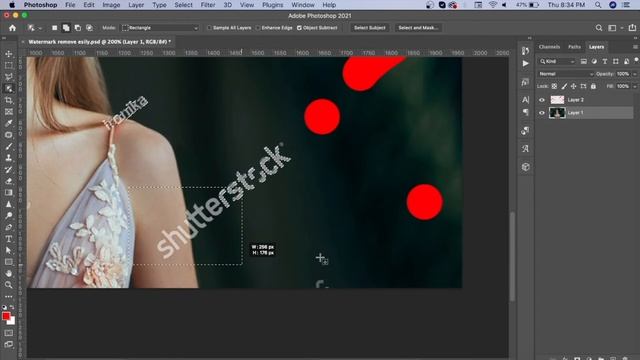Switch to the Channels tab
Viewport: 640px width, 360px height.
[x=549, y=47]
